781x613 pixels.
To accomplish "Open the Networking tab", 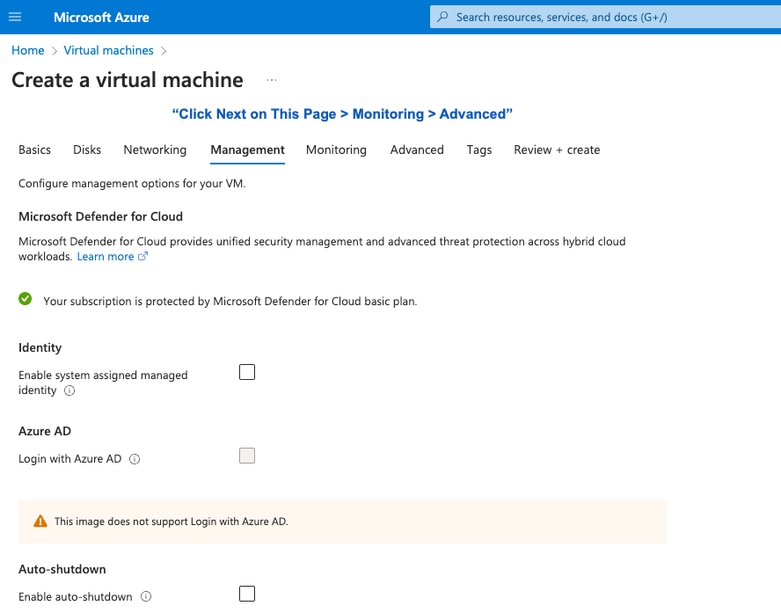I will click(x=155, y=150).
